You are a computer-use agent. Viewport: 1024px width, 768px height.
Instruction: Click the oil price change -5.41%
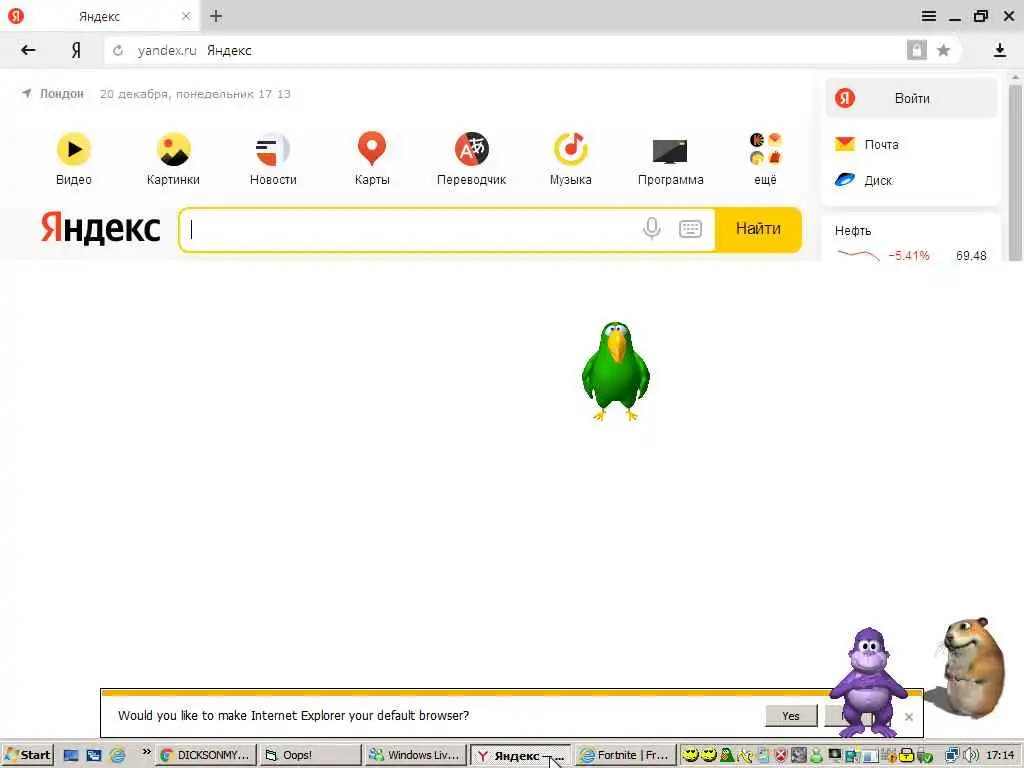[x=908, y=255]
